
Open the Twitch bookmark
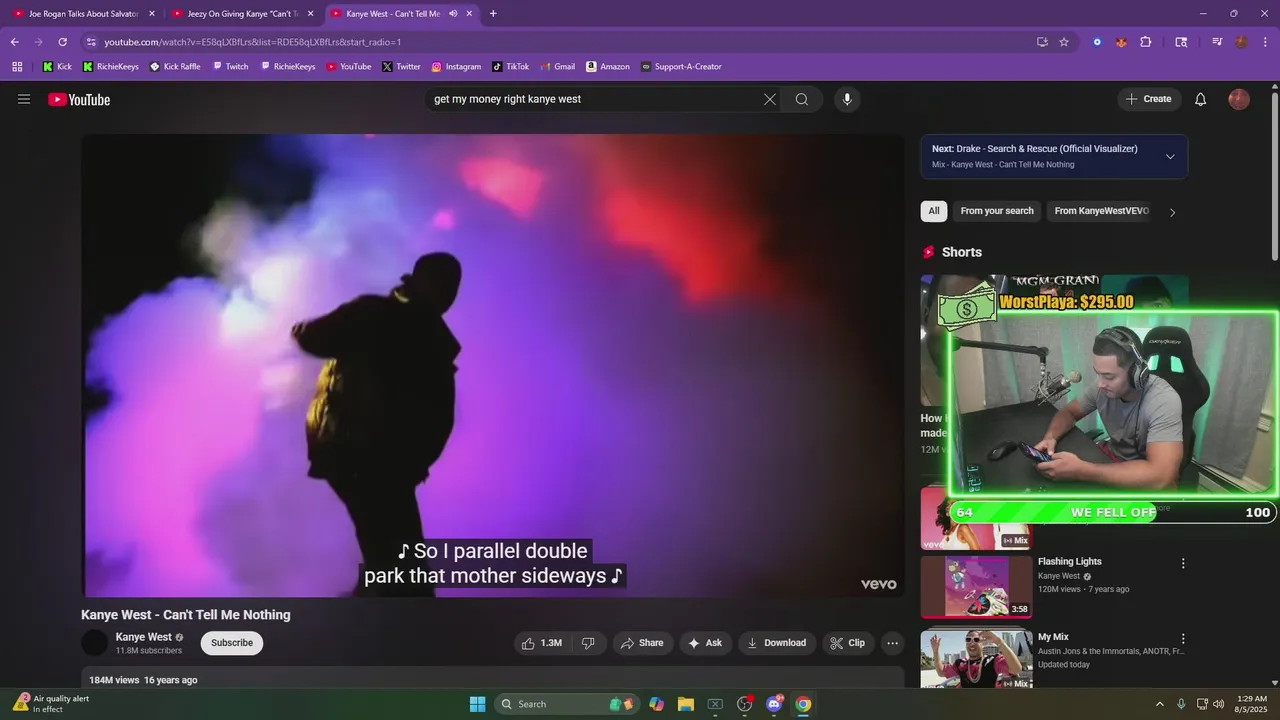(x=230, y=67)
